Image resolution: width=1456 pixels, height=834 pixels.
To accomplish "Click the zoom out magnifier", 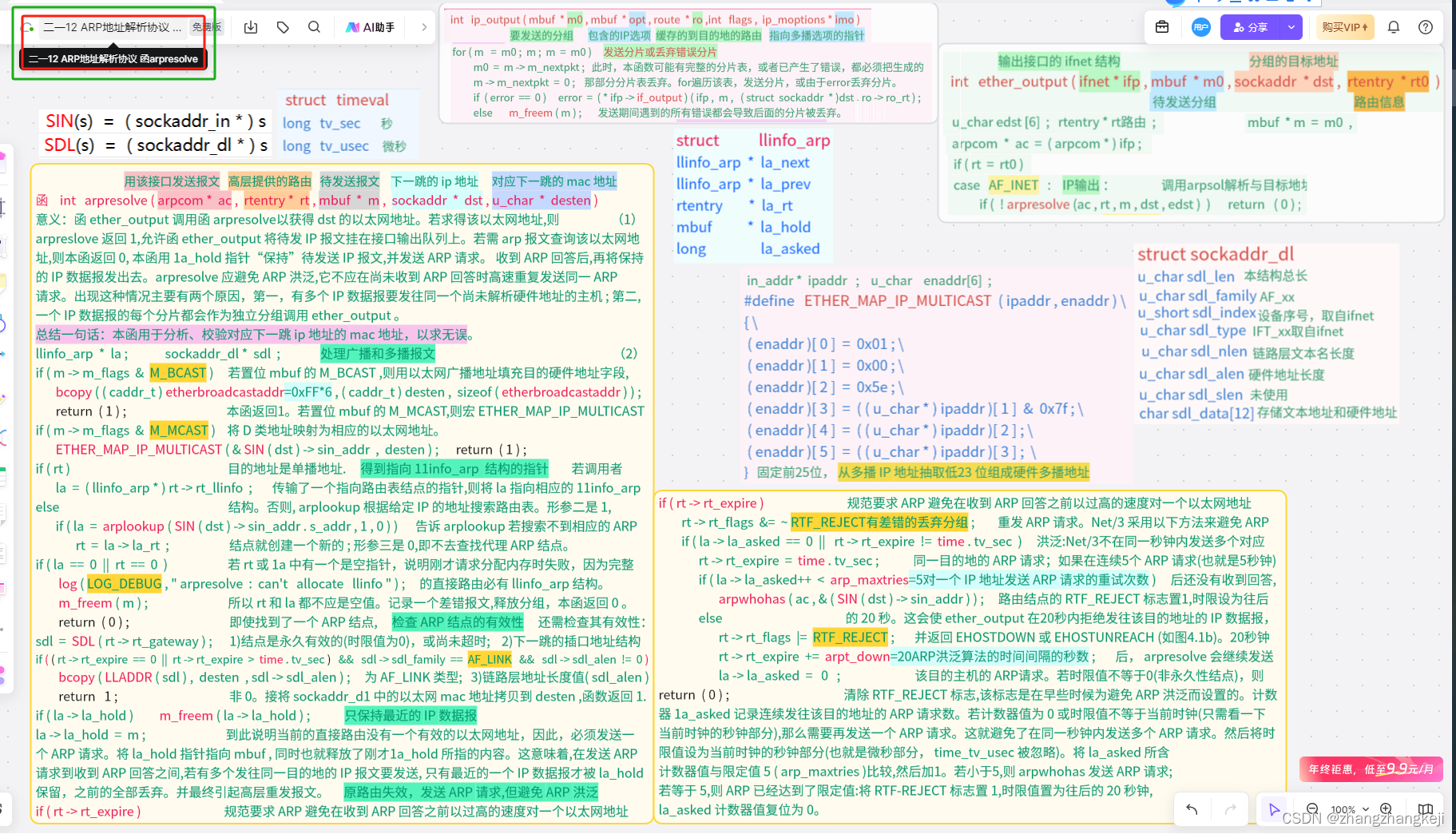I will (1312, 809).
